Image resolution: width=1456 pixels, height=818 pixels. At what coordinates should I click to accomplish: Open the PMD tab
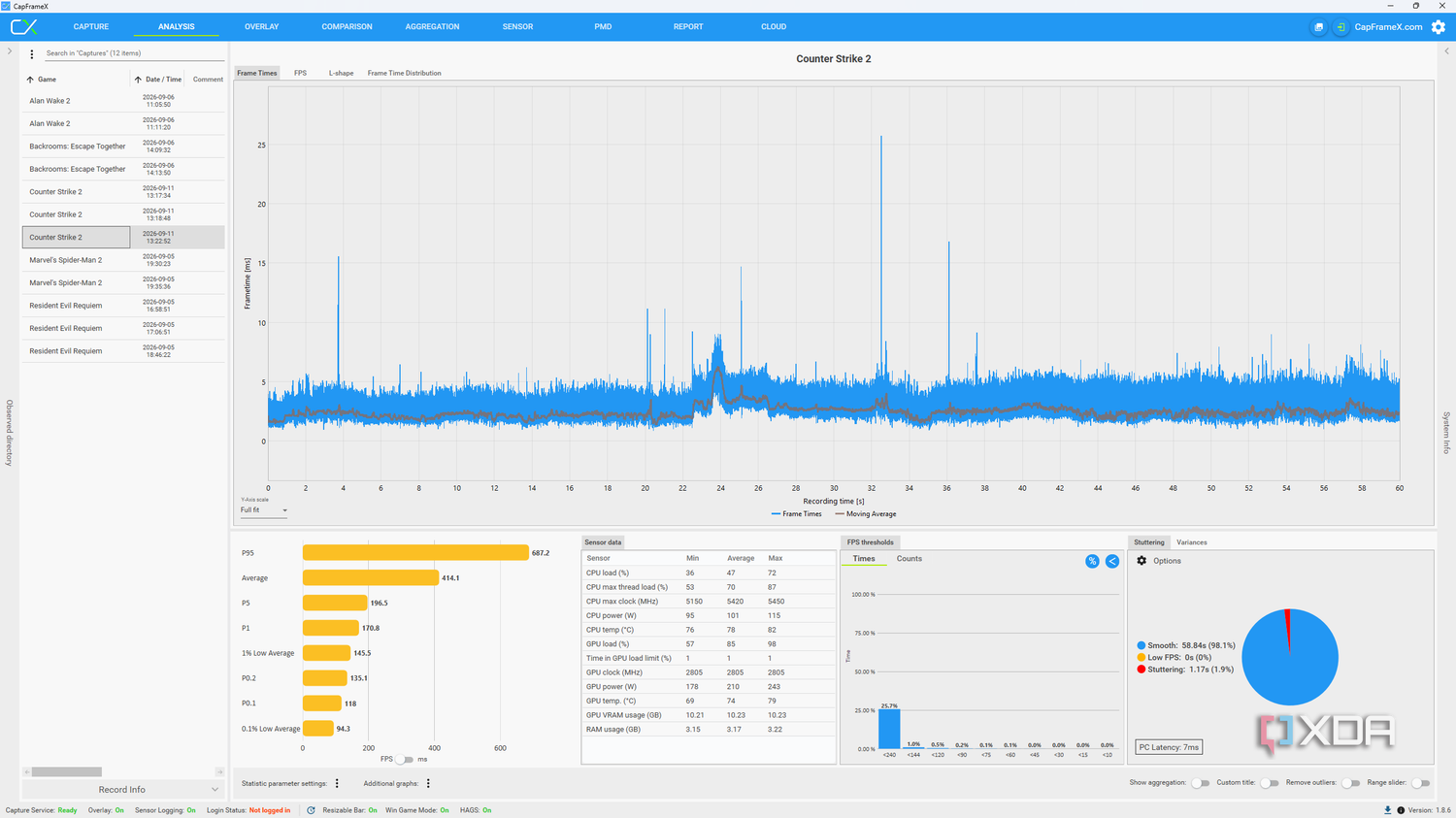tap(603, 27)
